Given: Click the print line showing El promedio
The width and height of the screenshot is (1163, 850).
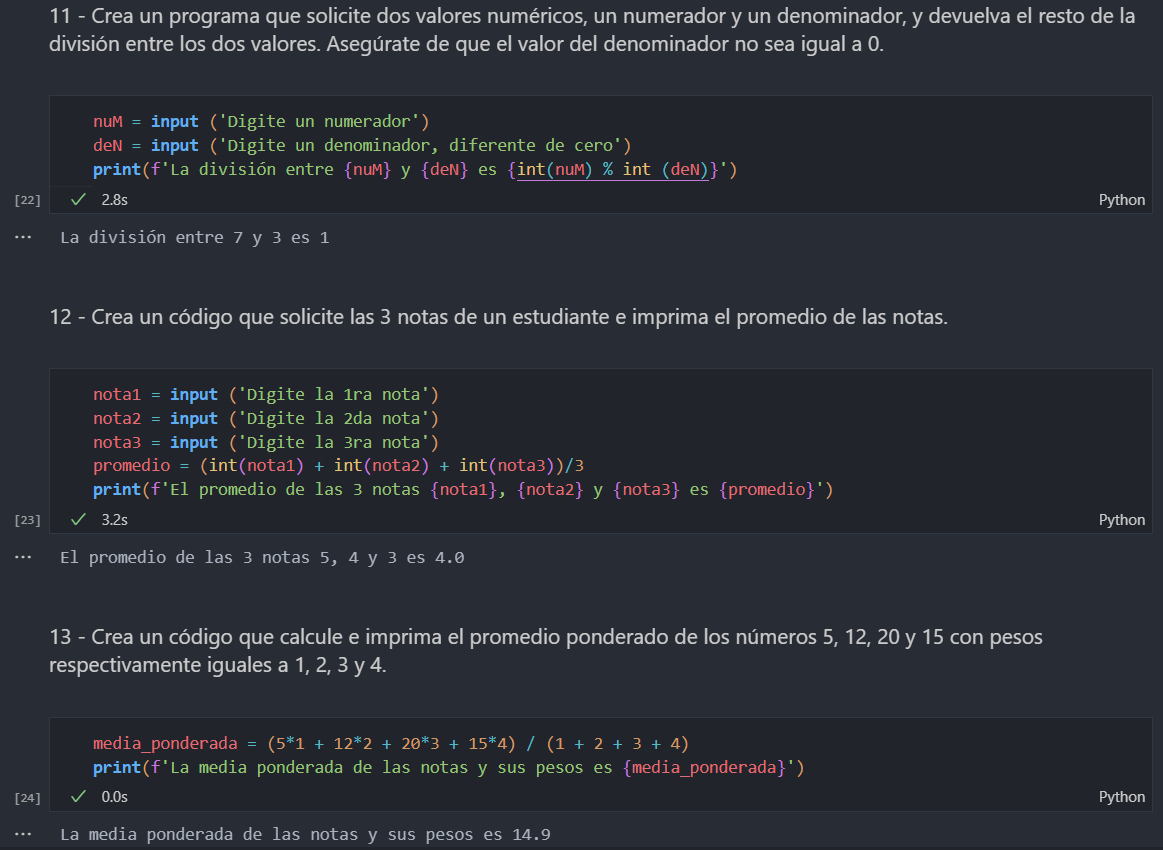Looking at the screenshot, I should pos(463,490).
